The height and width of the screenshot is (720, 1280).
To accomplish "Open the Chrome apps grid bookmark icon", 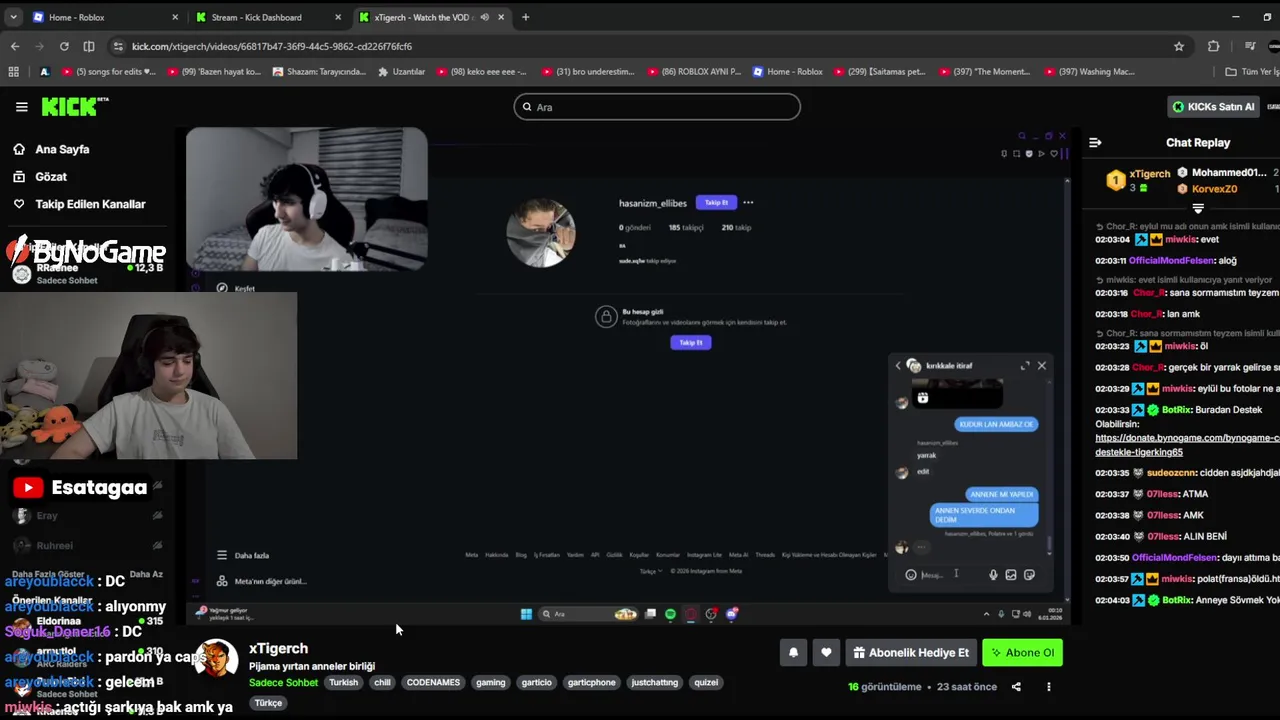I will coord(13,72).
